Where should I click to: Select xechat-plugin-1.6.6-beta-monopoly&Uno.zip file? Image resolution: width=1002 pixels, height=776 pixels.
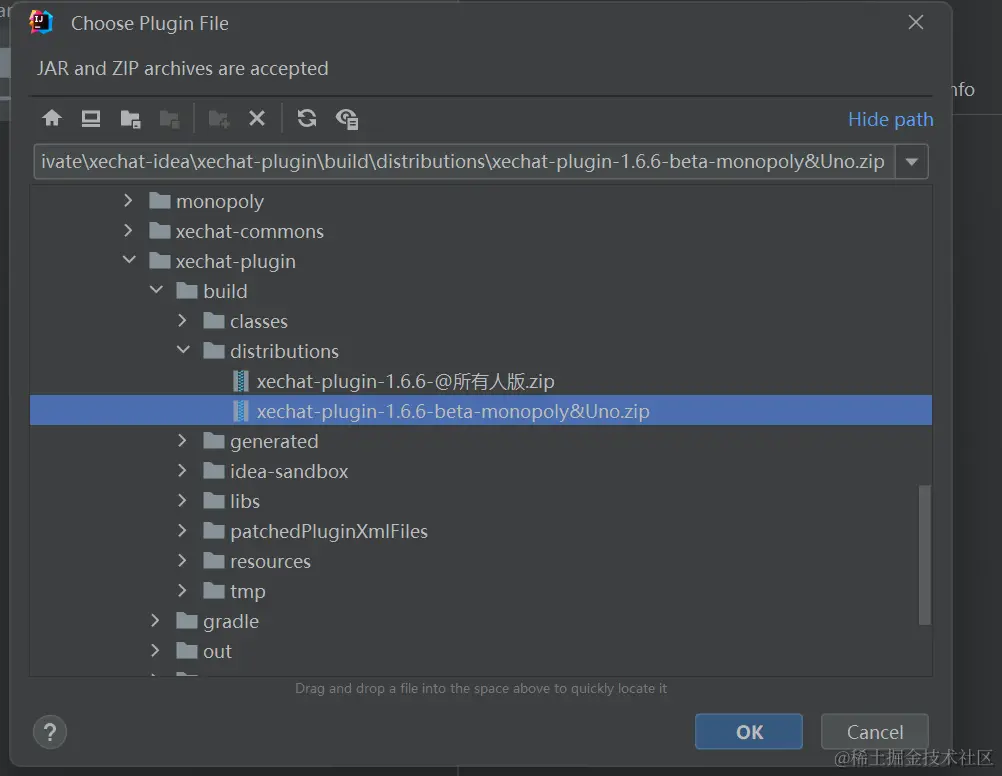click(481, 410)
